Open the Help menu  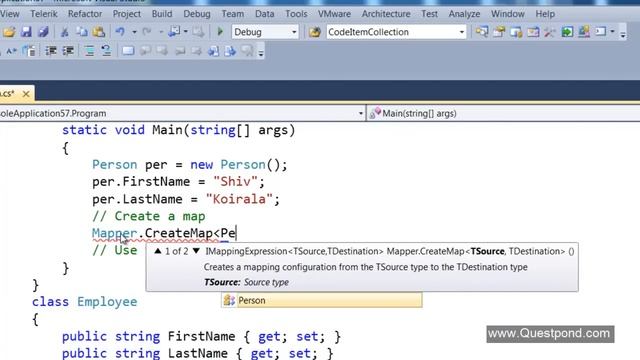point(545,14)
